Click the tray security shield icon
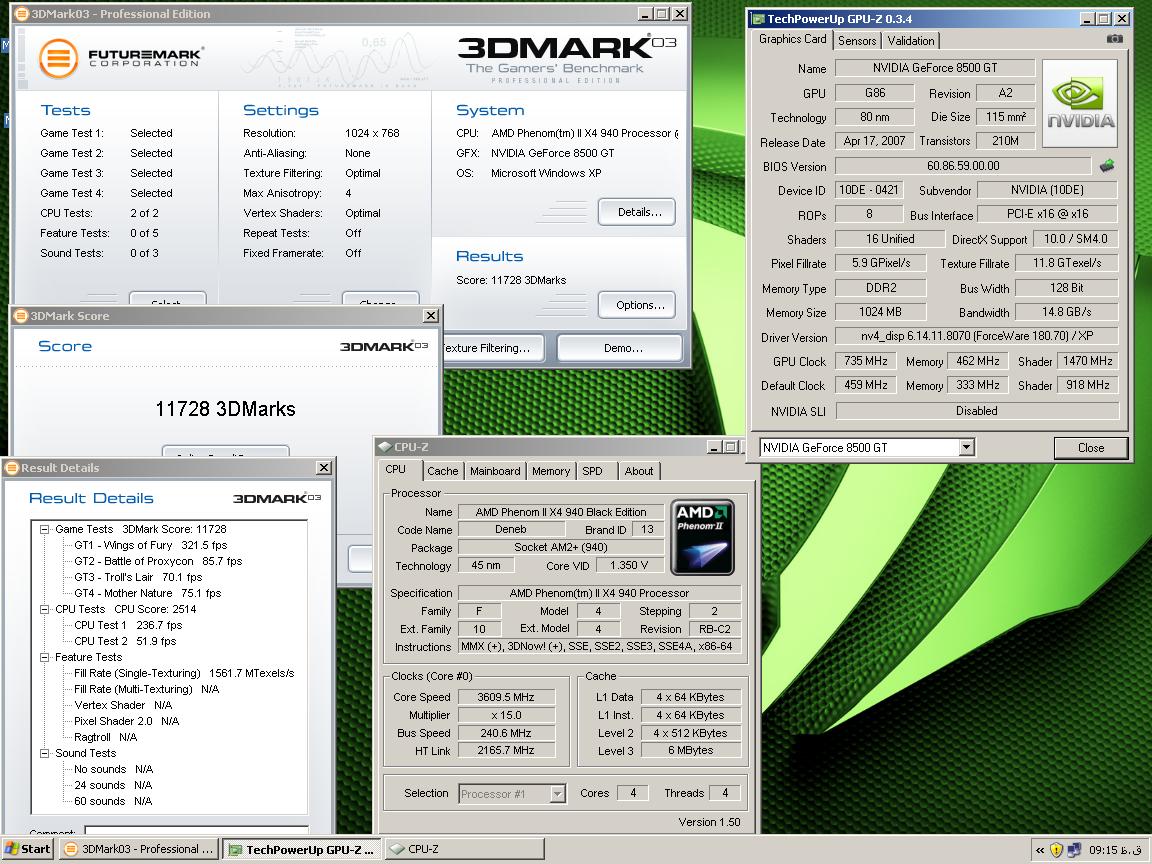1152x864 pixels. coord(1056,849)
